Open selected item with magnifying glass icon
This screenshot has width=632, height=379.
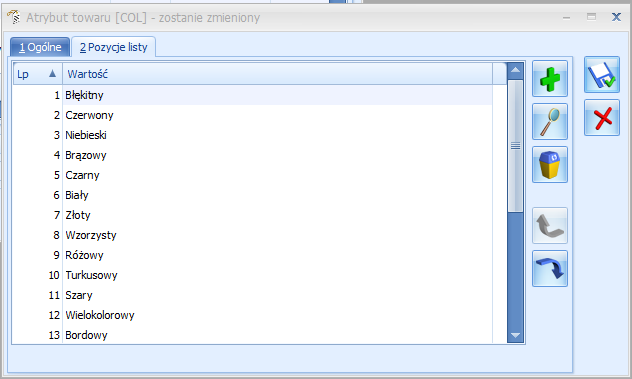[x=550, y=121]
